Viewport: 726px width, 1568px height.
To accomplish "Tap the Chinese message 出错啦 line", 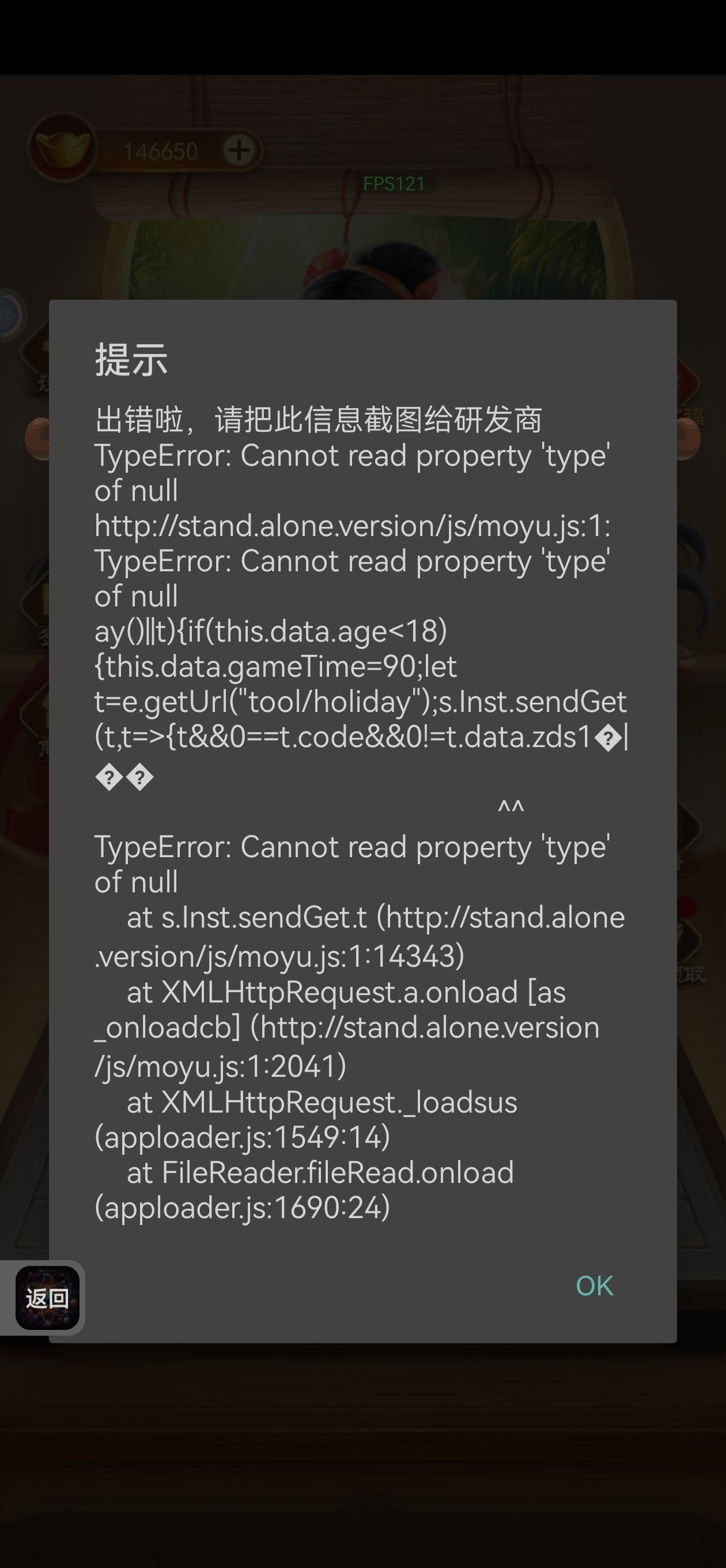I will (x=318, y=420).
